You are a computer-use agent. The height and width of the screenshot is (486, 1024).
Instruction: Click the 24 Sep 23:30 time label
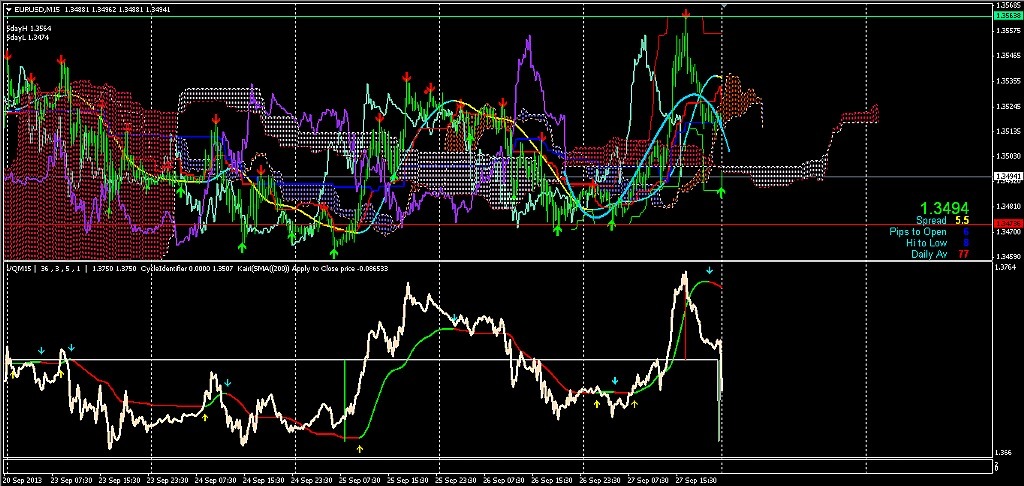[x=312, y=479]
